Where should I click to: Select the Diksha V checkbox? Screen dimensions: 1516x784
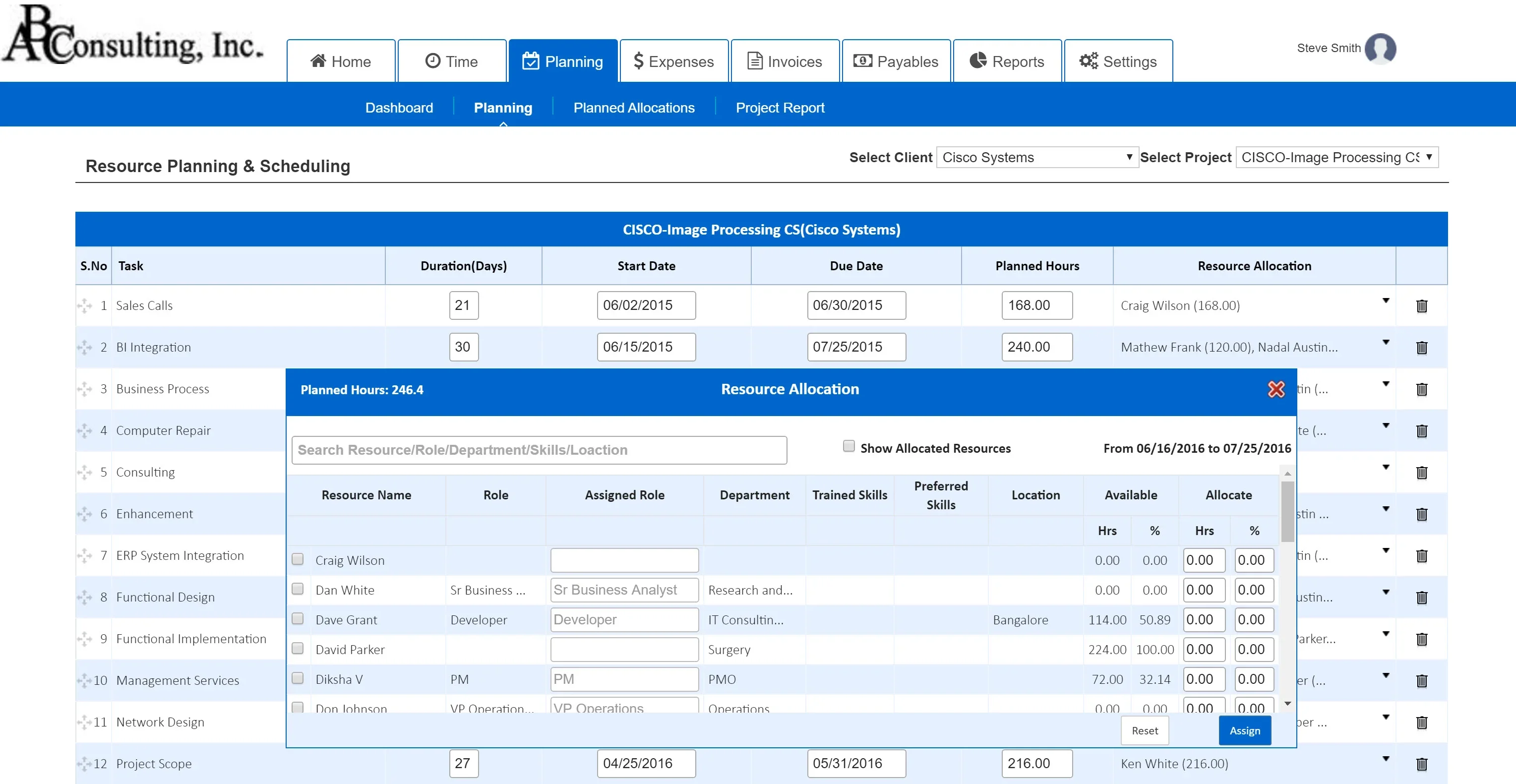tap(298, 678)
